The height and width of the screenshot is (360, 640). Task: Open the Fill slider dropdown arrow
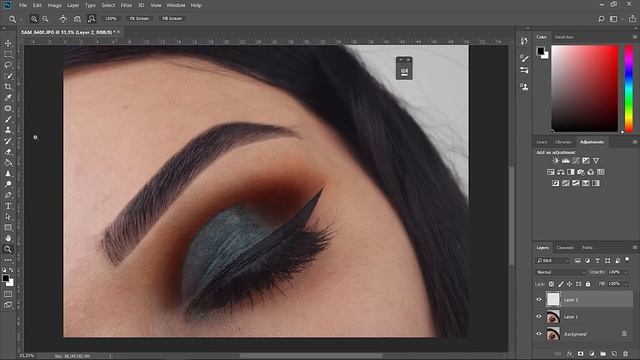click(x=626, y=284)
